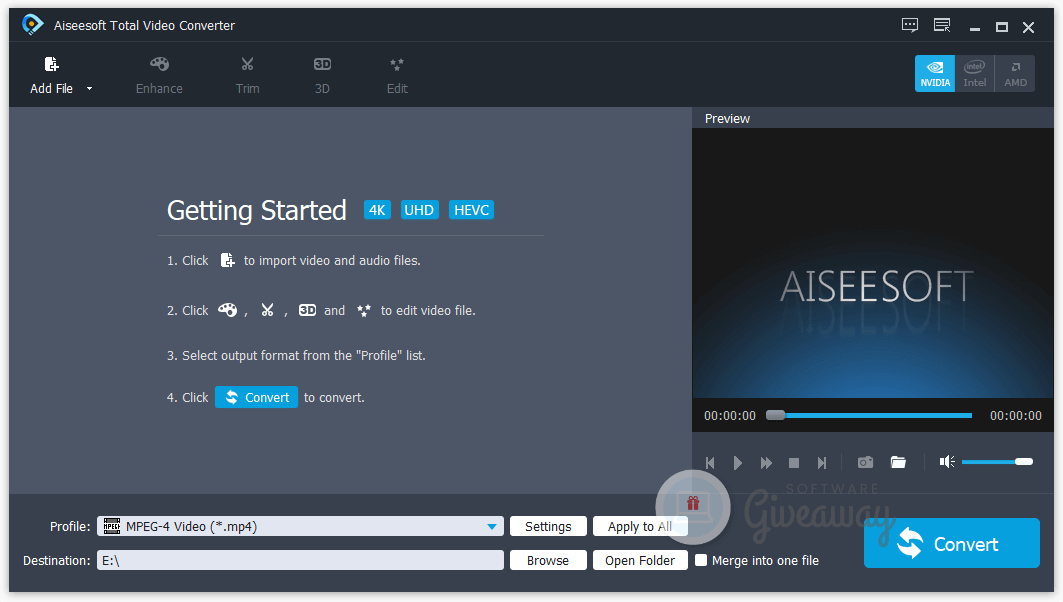
Task: Click the scissors icon in step 2
Action: [267, 310]
